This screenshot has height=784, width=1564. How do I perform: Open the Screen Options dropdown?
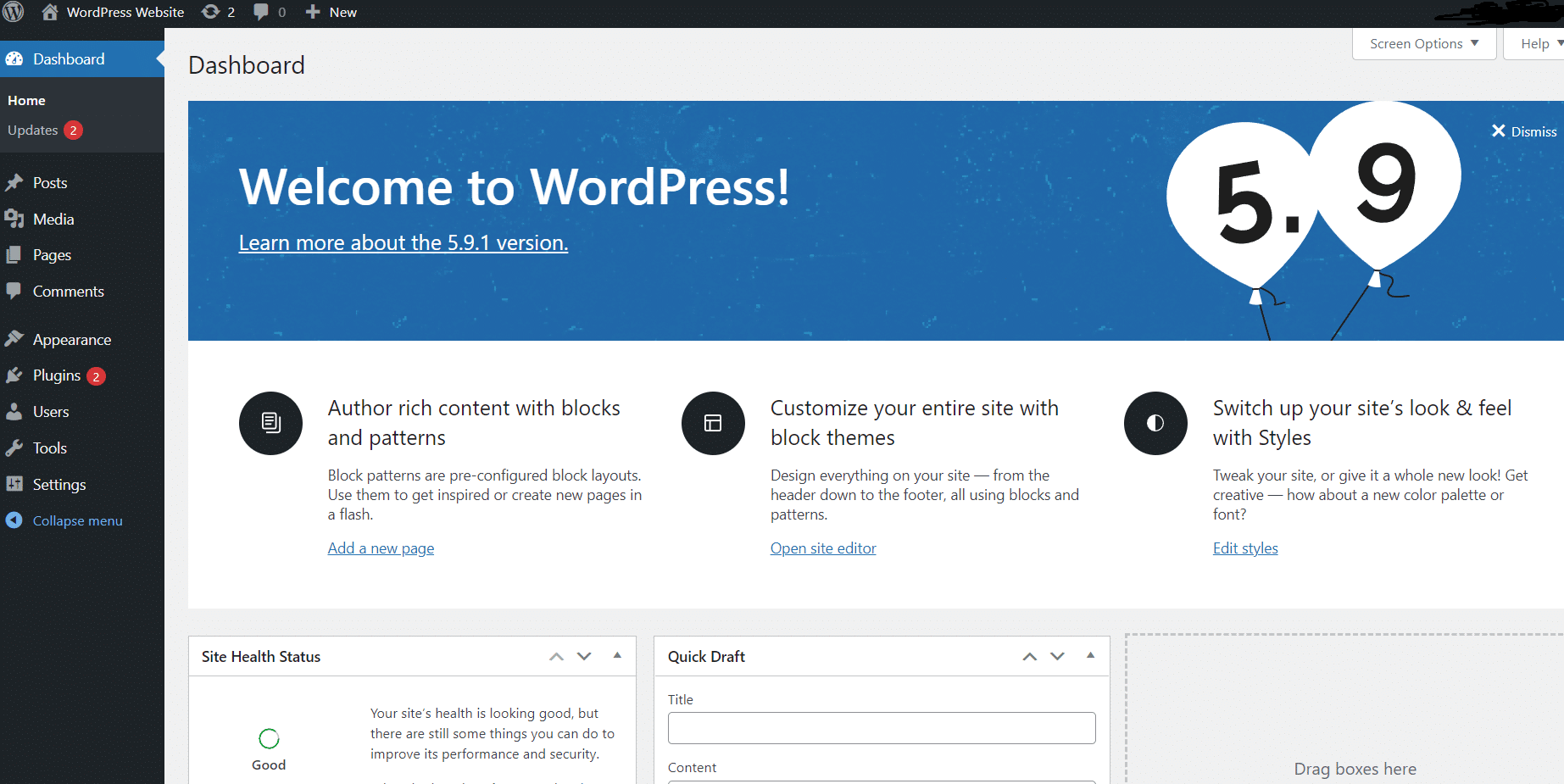point(1424,44)
